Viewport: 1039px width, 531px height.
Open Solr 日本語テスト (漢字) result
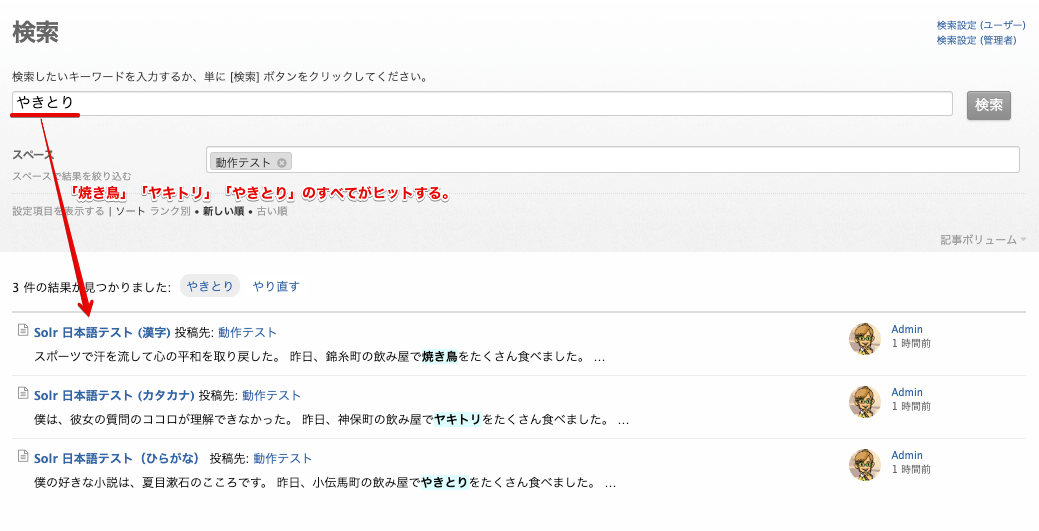click(102, 333)
